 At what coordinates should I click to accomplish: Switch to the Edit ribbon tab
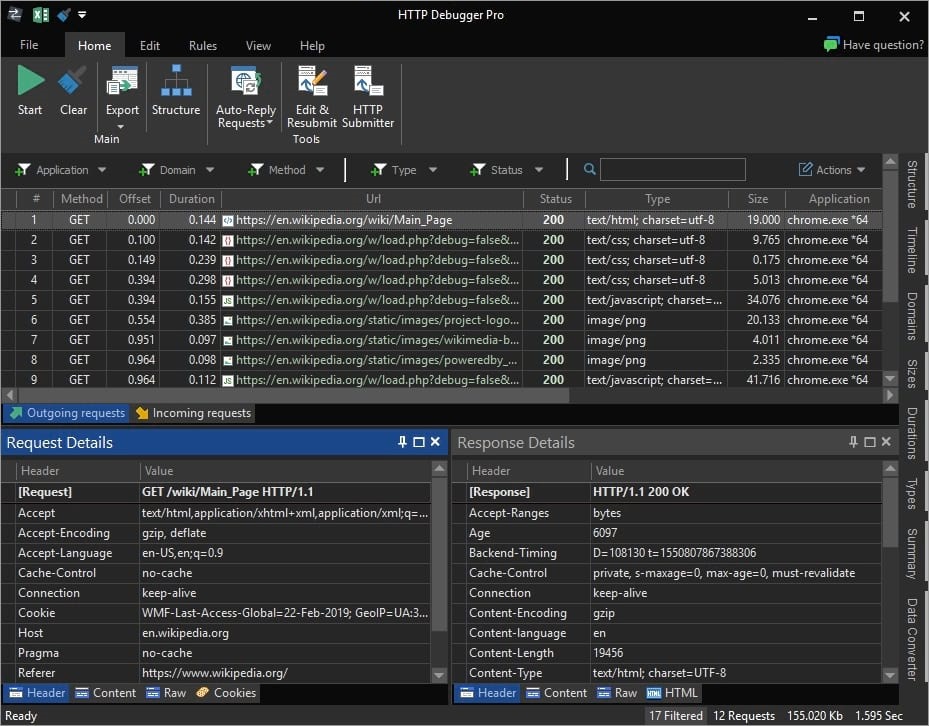pyautogui.click(x=150, y=46)
